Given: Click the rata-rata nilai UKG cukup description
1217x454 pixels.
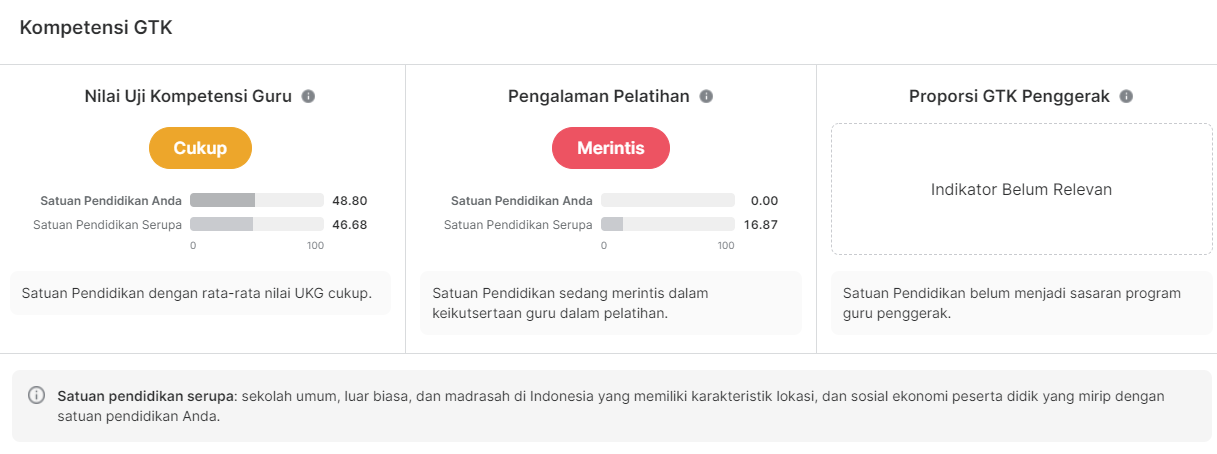Looking at the screenshot, I should pos(196,293).
